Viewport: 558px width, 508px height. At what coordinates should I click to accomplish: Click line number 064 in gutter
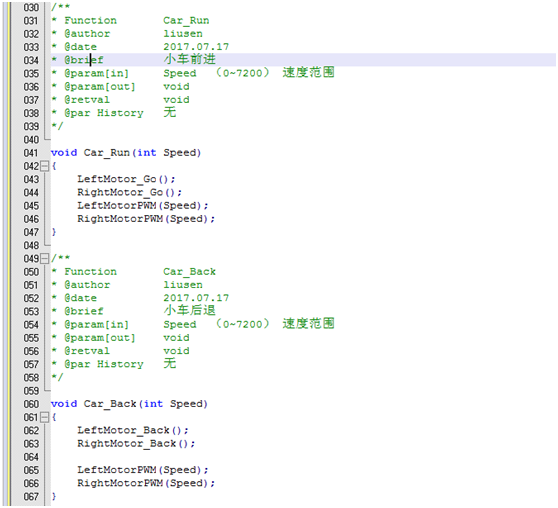coord(31,457)
